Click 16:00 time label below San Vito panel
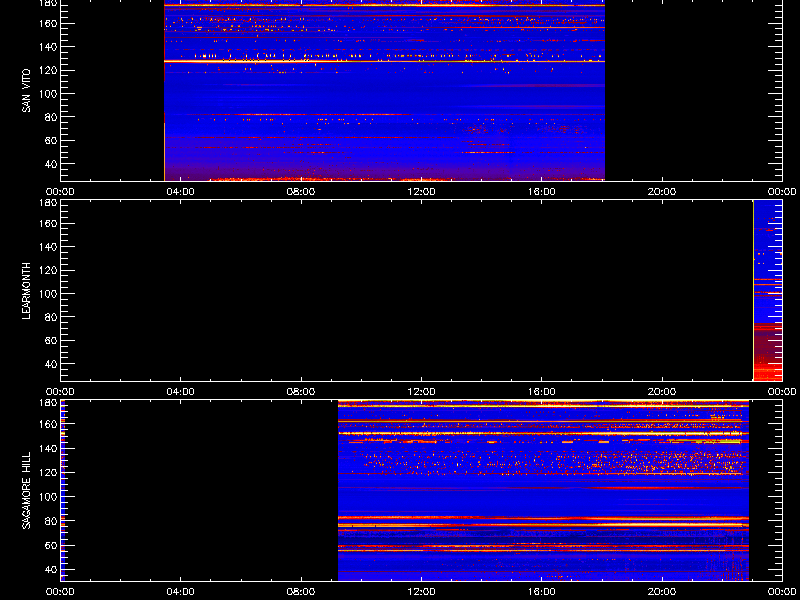This screenshot has width=800, height=600. pos(542,192)
